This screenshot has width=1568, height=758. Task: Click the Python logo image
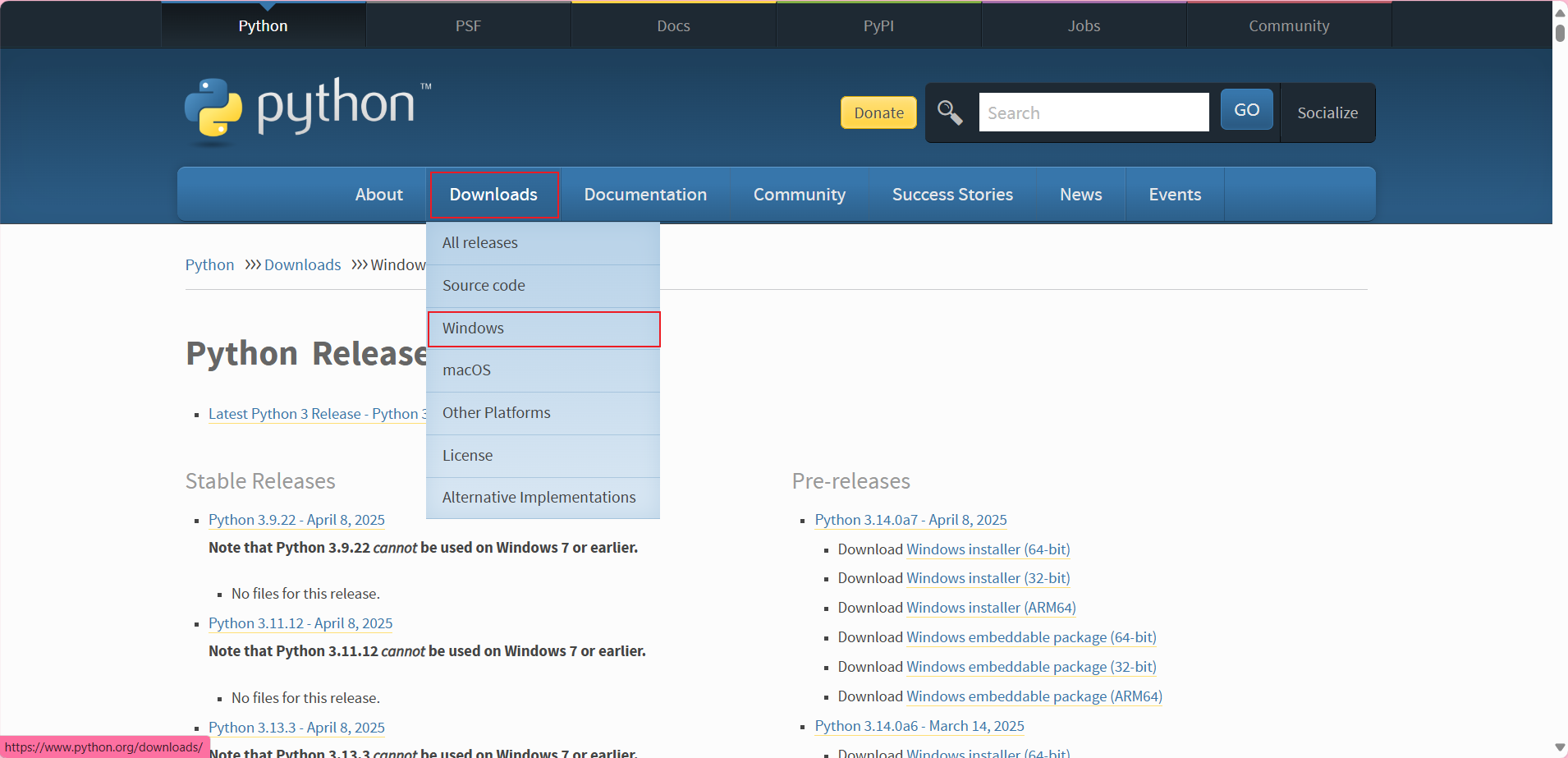coord(308,111)
